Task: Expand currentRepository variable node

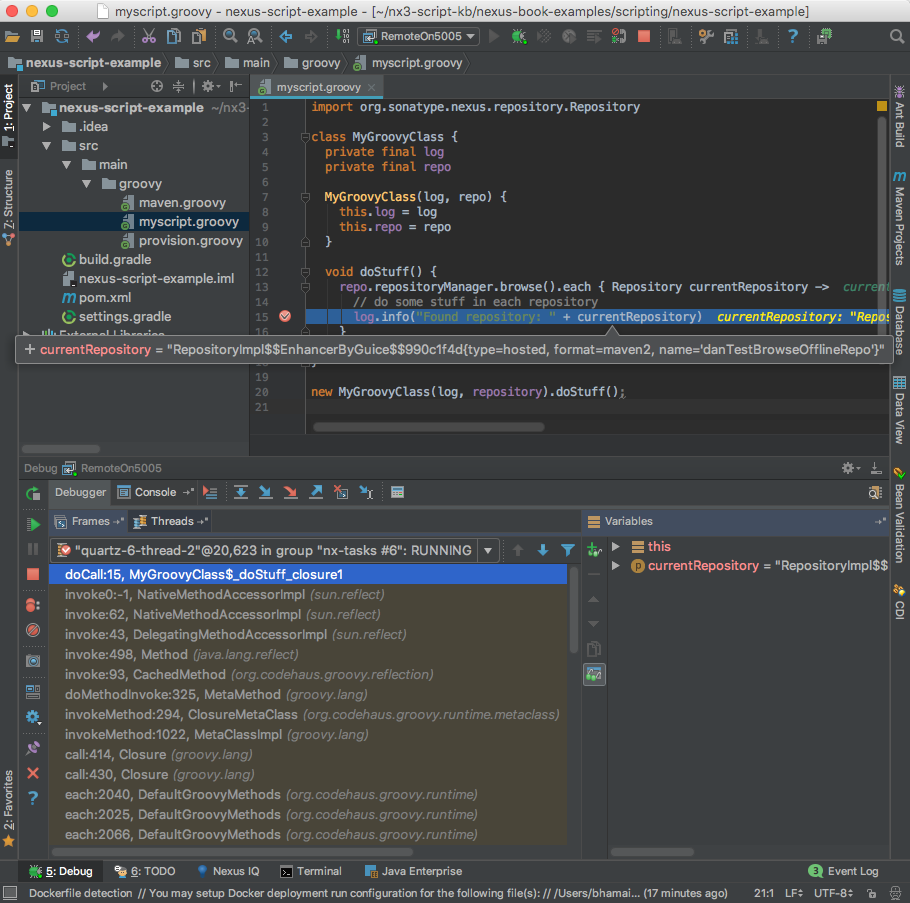Action: tap(616, 566)
